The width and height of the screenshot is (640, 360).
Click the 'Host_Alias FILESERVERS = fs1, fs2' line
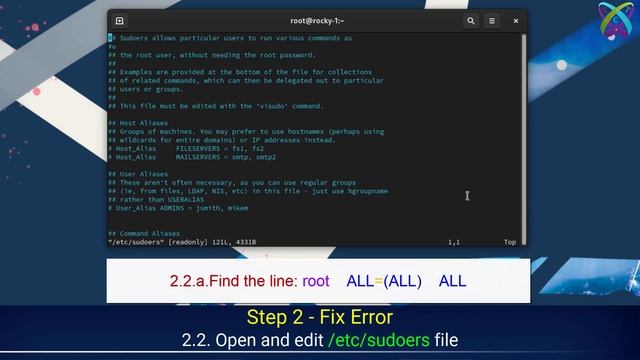click(x=186, y=149)
